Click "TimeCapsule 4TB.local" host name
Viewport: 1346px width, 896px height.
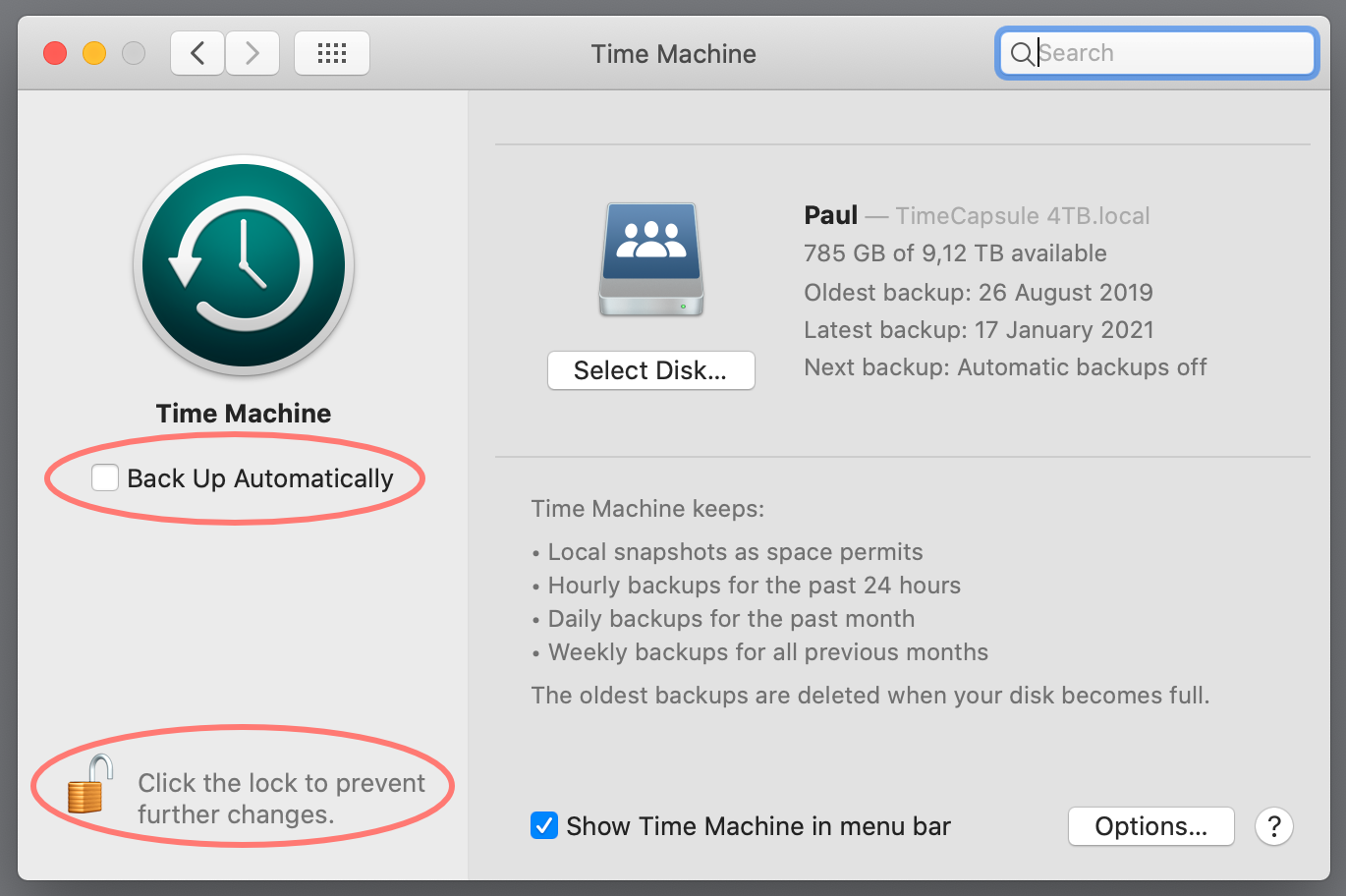click(1023, 215)
